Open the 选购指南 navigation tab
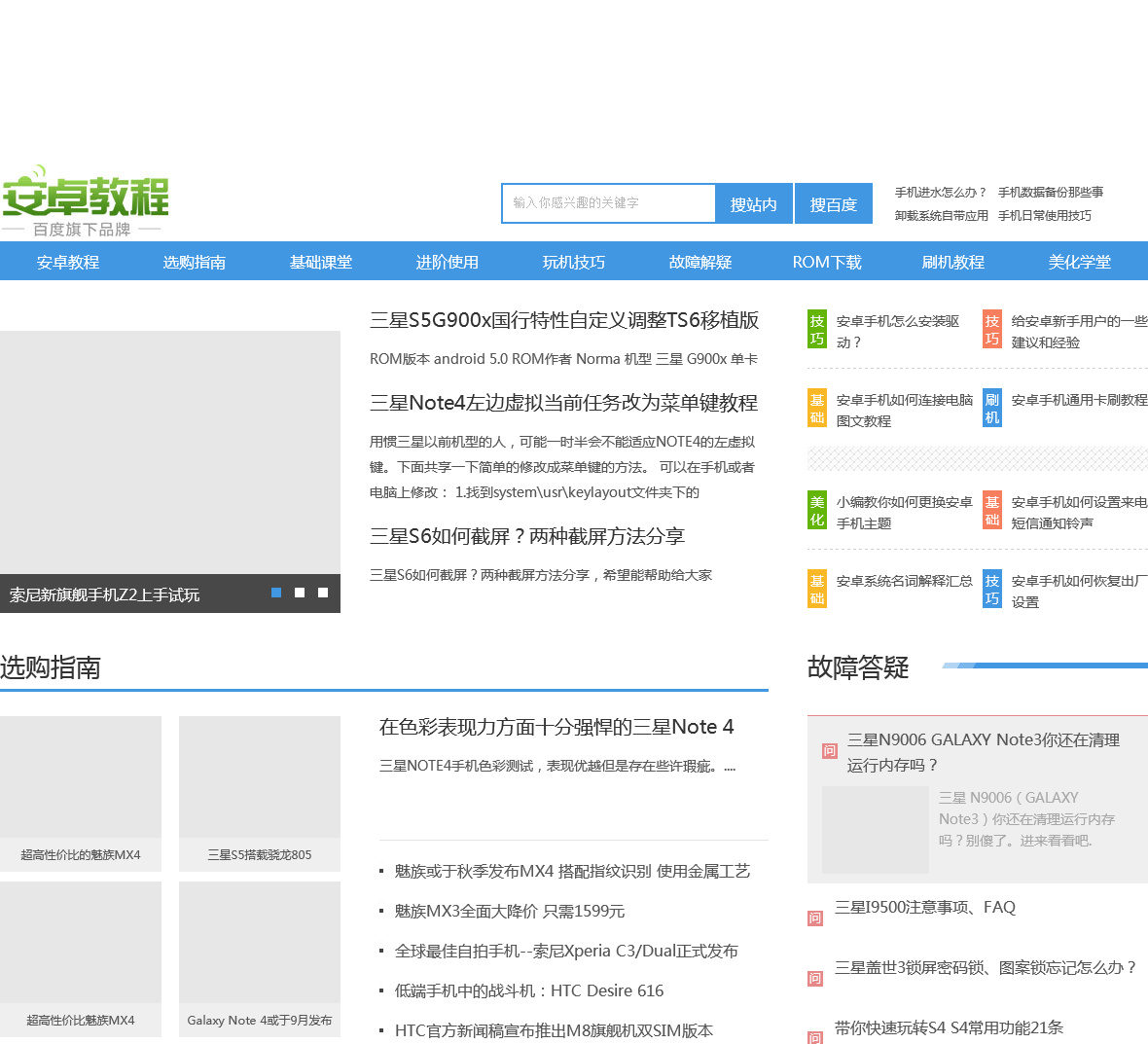Viewport: 1148px width, 1044px height. coord(194,262)
